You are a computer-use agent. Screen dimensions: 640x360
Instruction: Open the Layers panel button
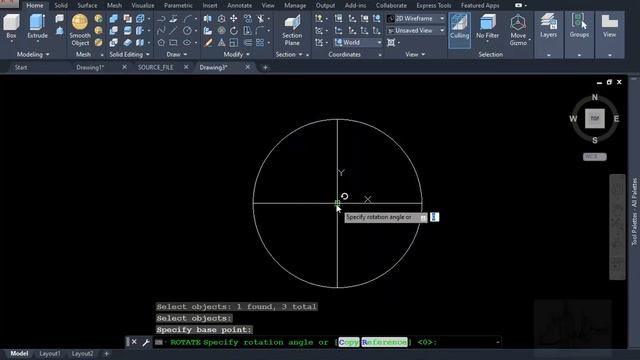point(549,35)
